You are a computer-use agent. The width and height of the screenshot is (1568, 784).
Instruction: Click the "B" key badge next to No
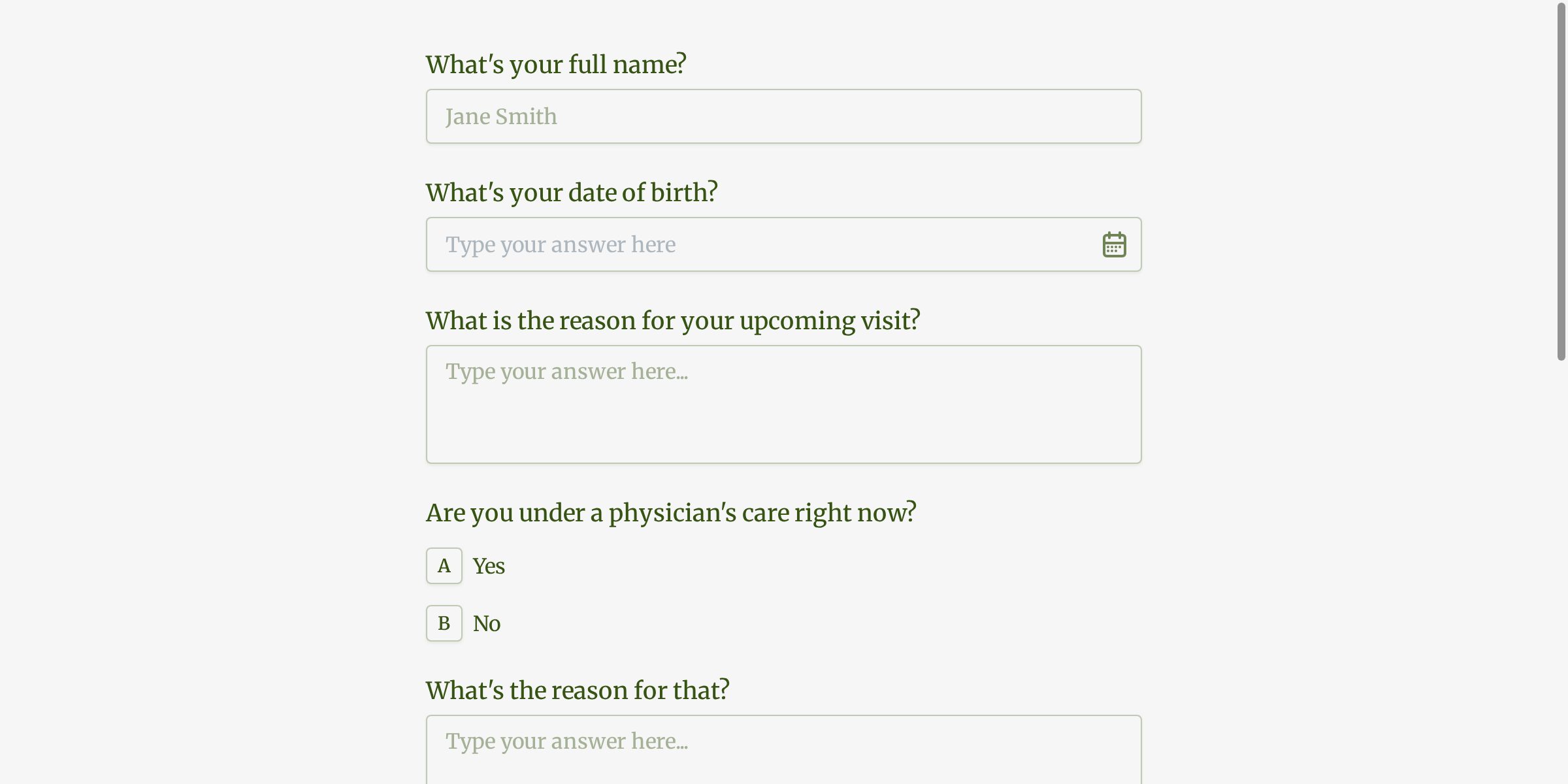[x=444, y=623]
